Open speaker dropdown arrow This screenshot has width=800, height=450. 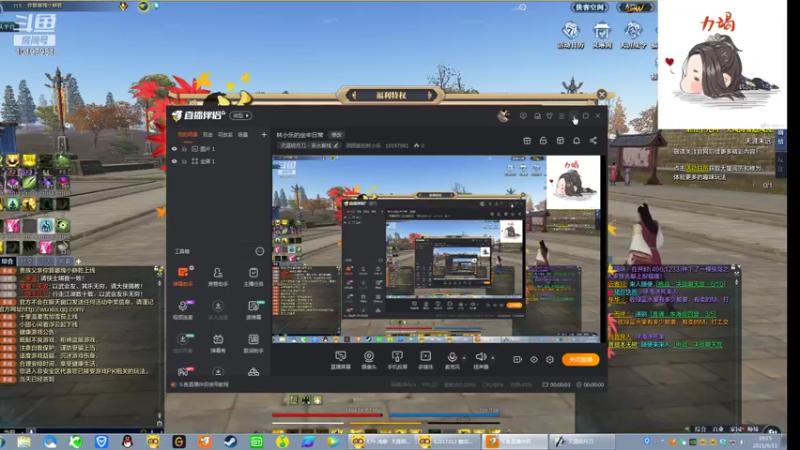coord(493,358)
